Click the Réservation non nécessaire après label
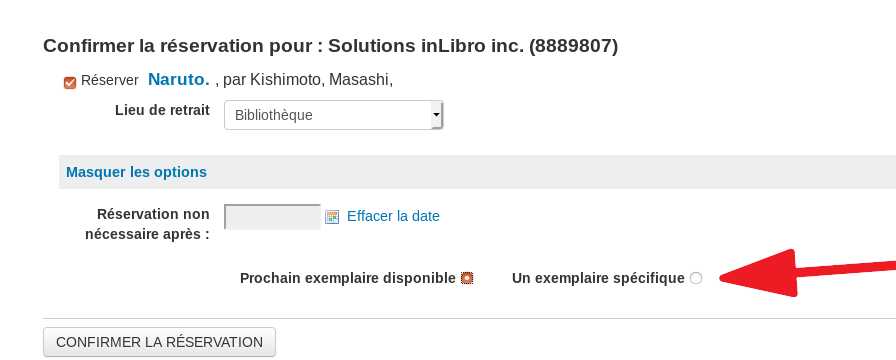The height and width of the screenshot is (360, 896). [x=147, y=224]
